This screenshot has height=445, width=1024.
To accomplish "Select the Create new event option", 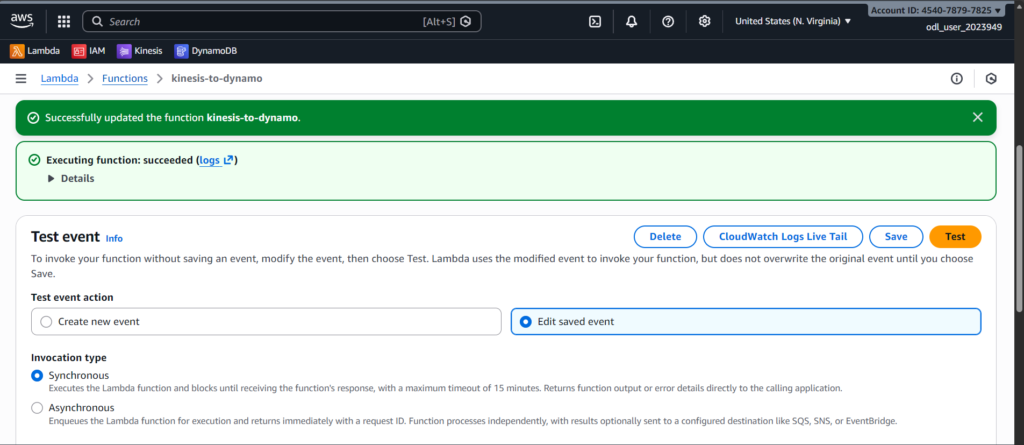I will pos(46,321).
